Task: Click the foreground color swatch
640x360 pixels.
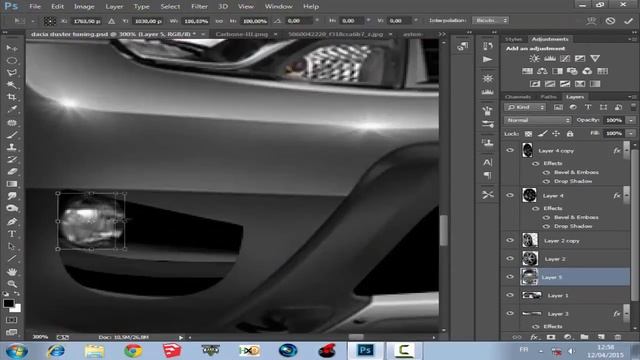Action: [8, 303]
